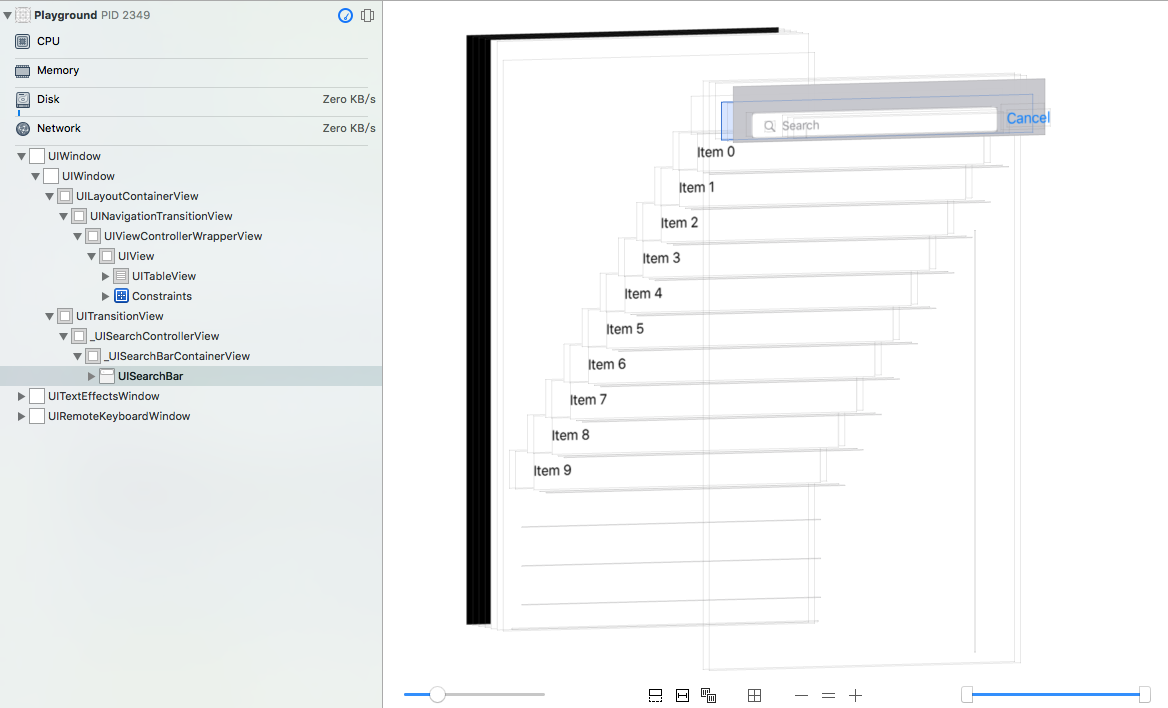Click the view-hierarchy icon next to the gauge
Image resolution: width=1168 pixels, height=708 pixels.
pos(367,15)
